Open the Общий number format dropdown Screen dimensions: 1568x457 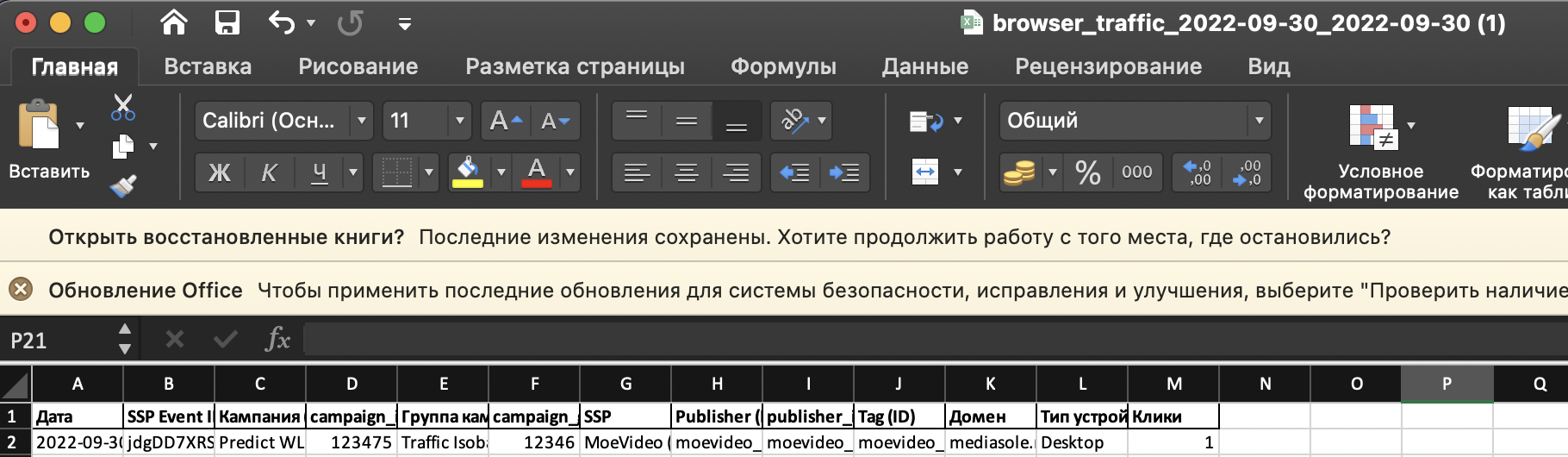(x=1259, y=121)
